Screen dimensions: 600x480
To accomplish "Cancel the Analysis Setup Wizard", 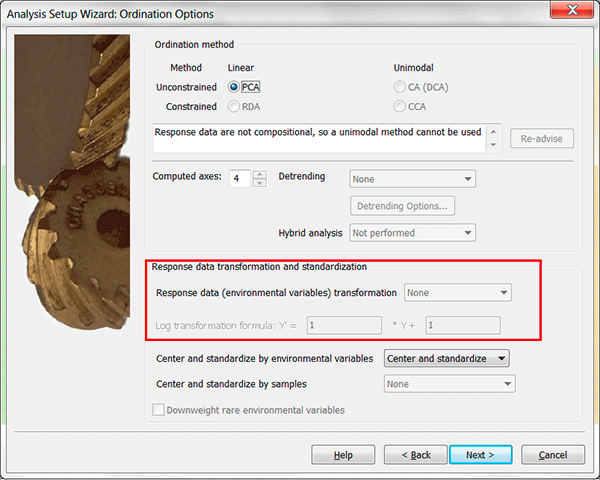I will pyautogui.click(x=553, y=455).
